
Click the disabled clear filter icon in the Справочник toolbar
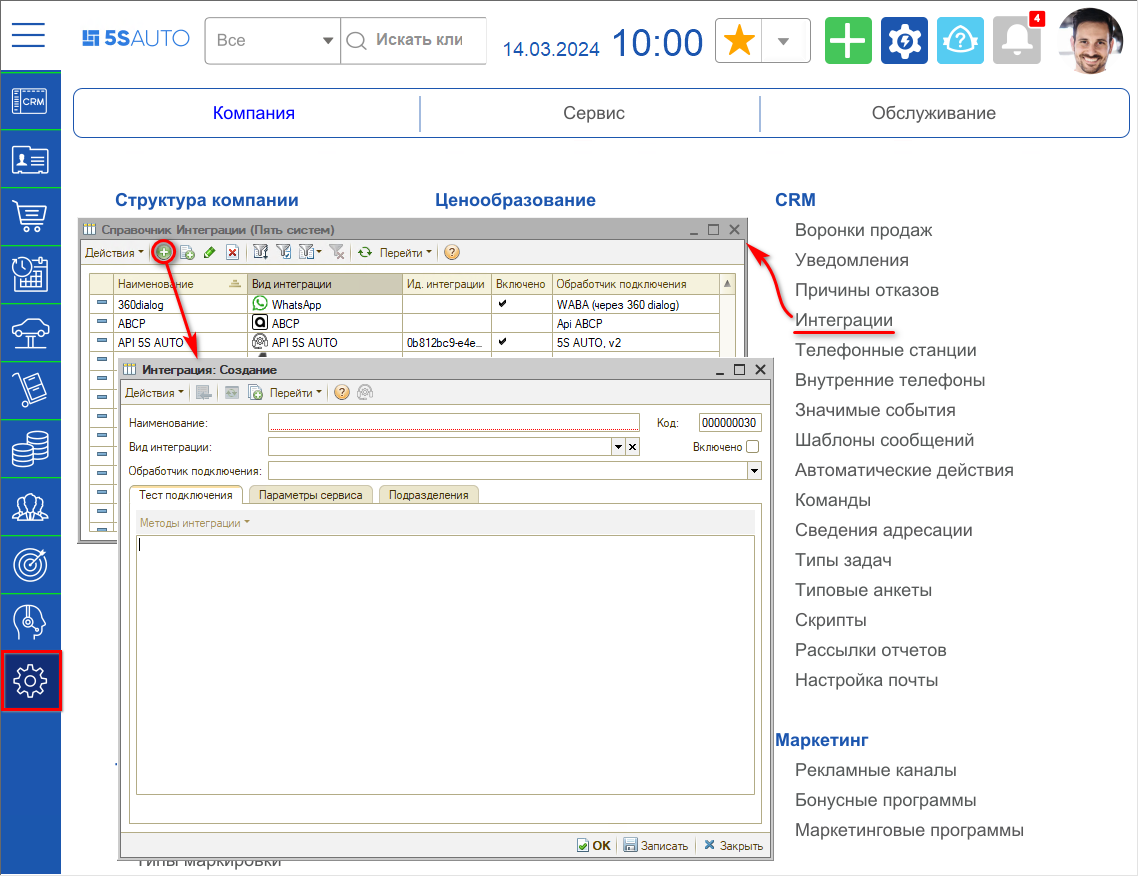(x=337, y=252)
